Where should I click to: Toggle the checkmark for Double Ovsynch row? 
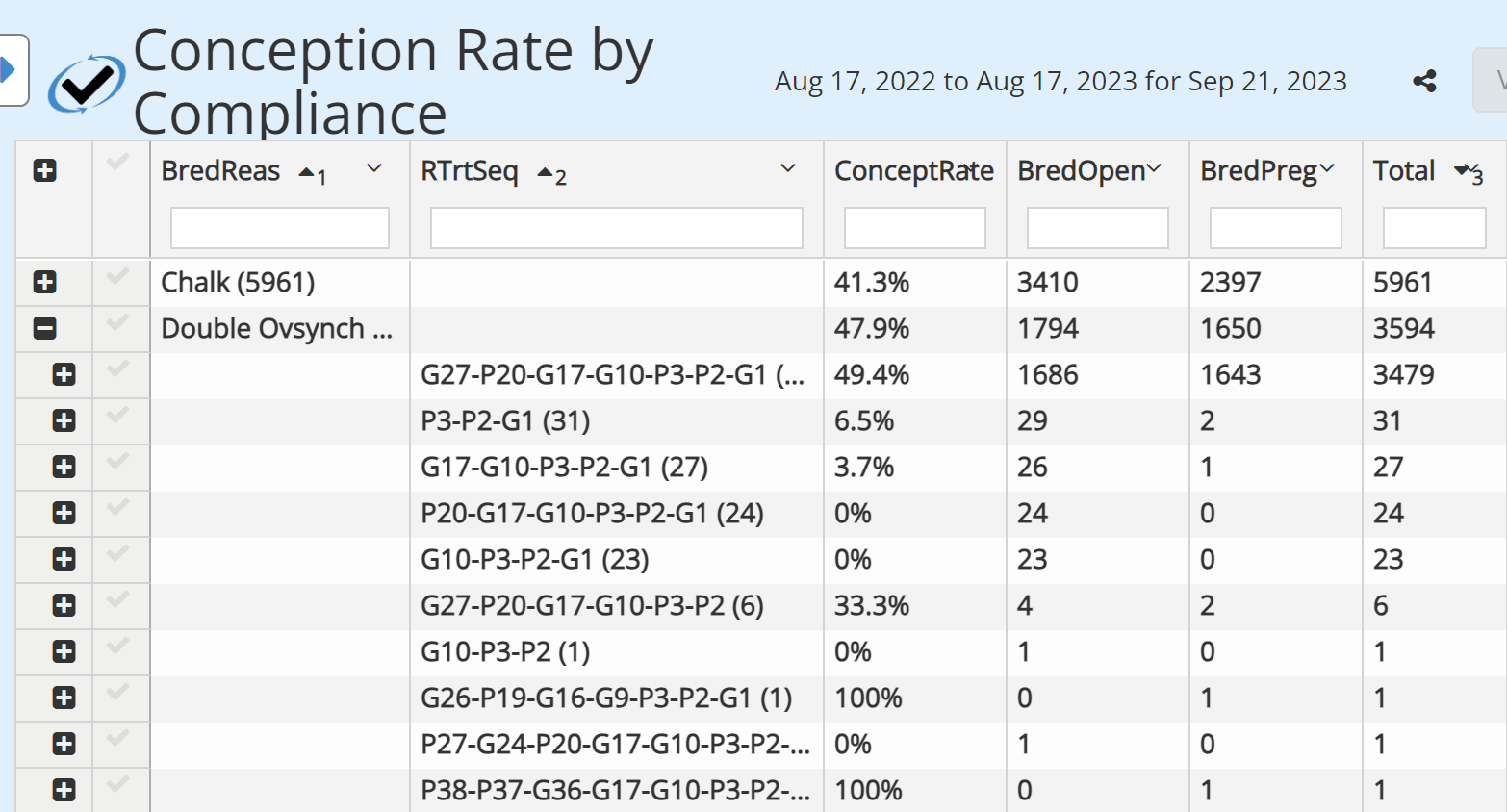click(x=117, y=323)
